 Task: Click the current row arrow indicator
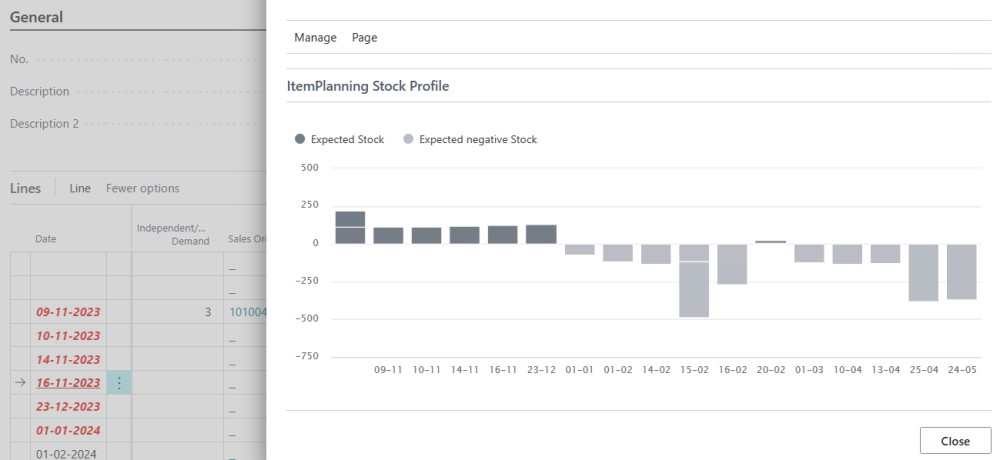tap(20, 383)
